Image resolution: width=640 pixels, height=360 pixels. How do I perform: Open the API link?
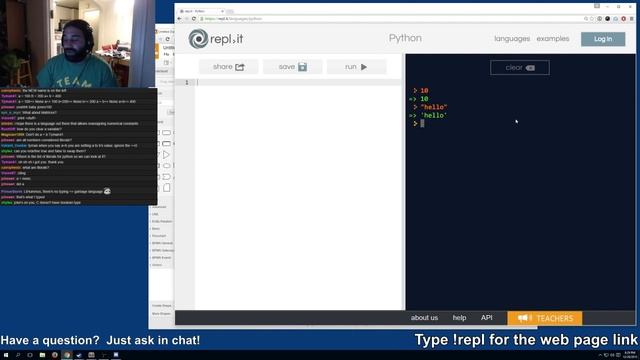coord(486,318)
